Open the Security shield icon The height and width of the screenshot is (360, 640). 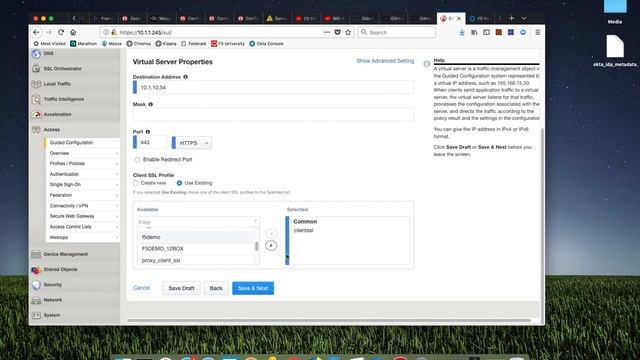click(x=36, y=284)
